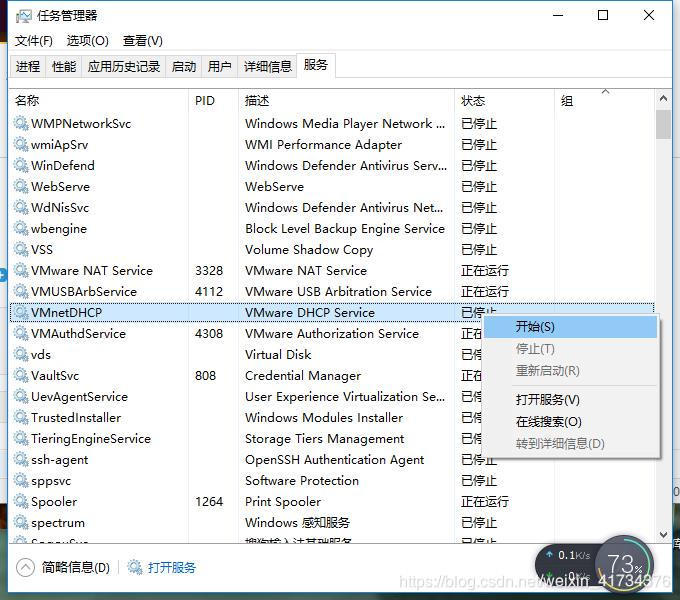680x600 pixels.
Task: Click the 打开服务 link at the bottom
Action: [172, 567]
